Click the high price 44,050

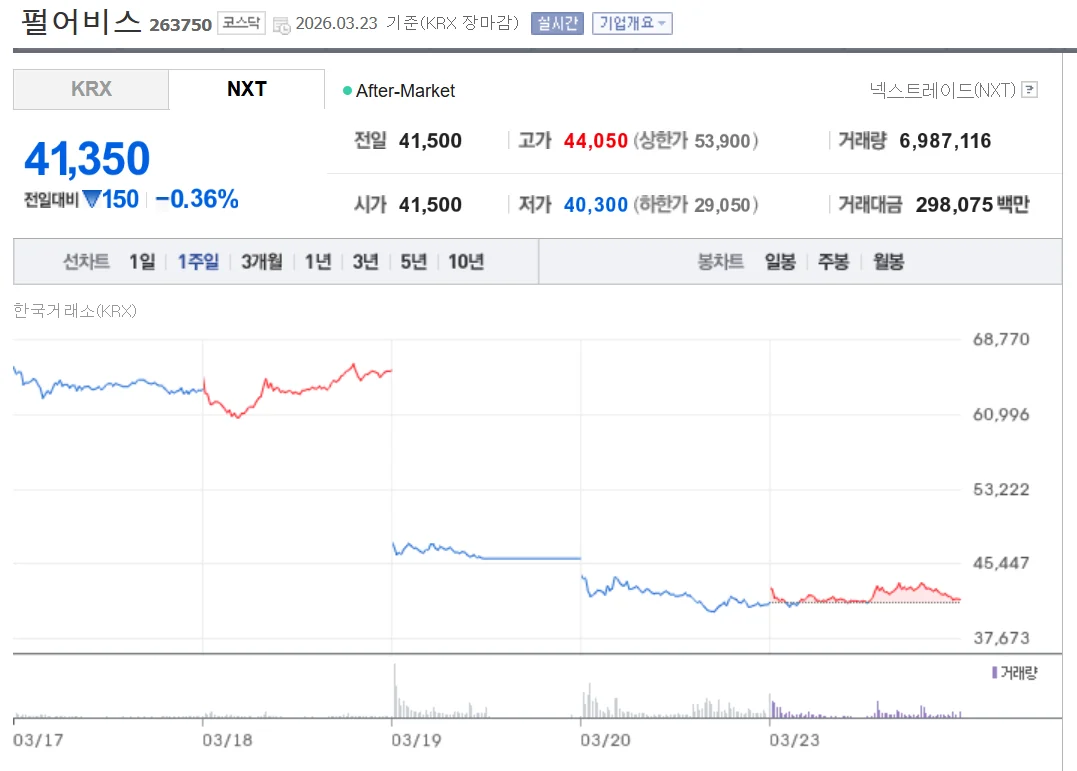click(x=596, y=141)
